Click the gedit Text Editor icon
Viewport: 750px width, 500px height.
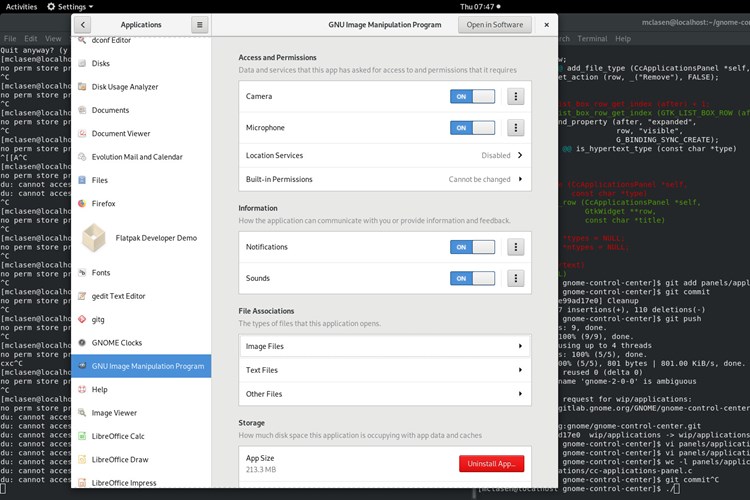[82, 296]
